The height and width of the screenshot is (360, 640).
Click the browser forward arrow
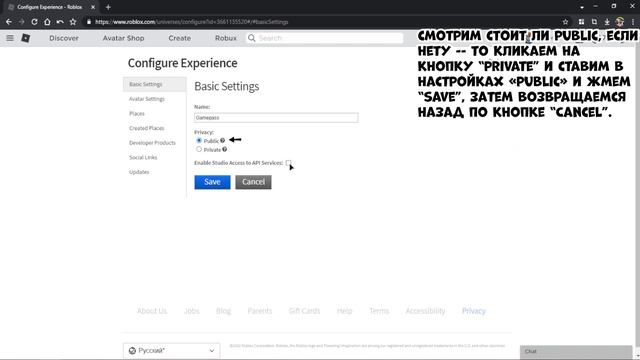(x=22, y=22)
